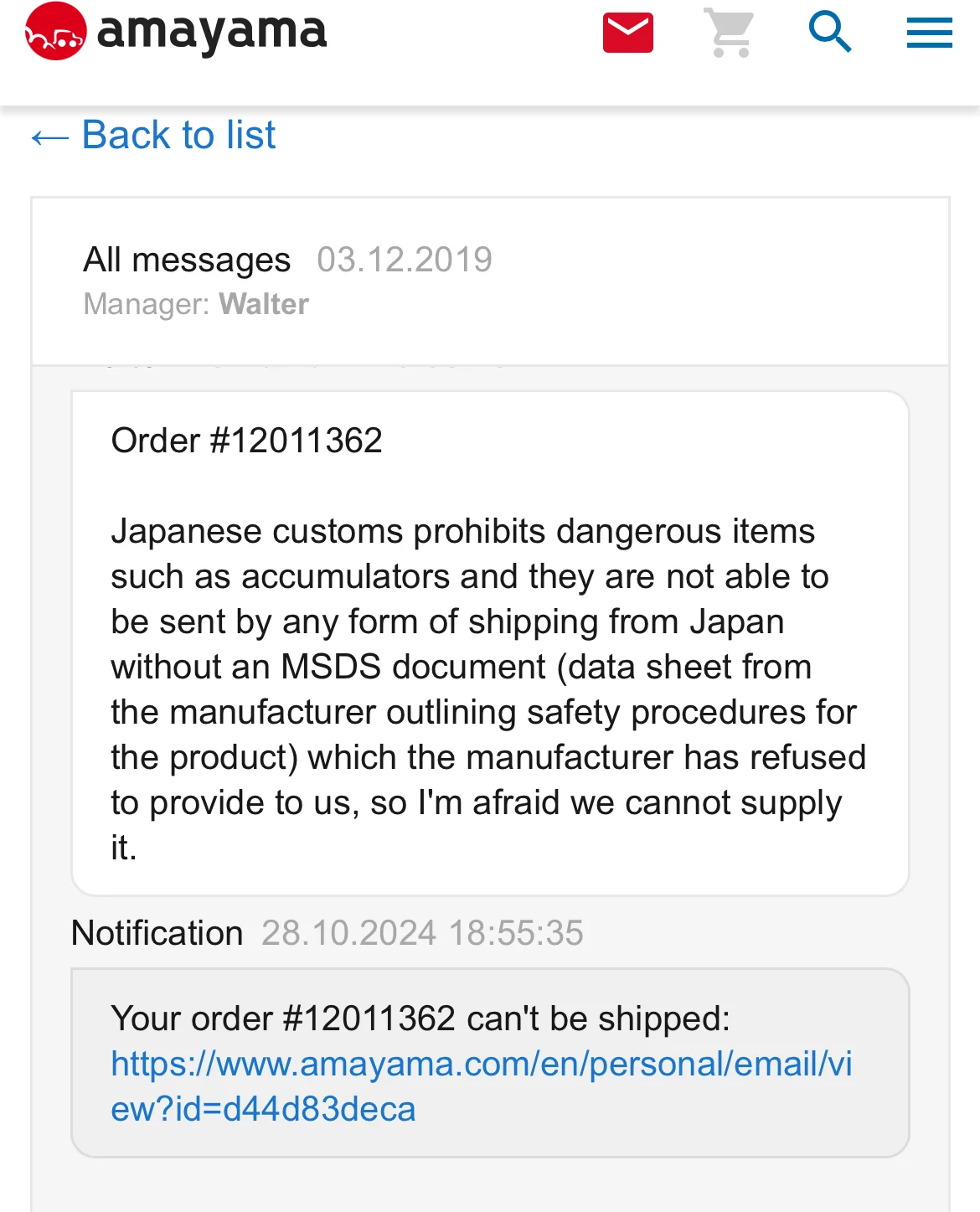Click the Japanese customs message text
This screenshot has height=1212, width=980.
[488, 689]
